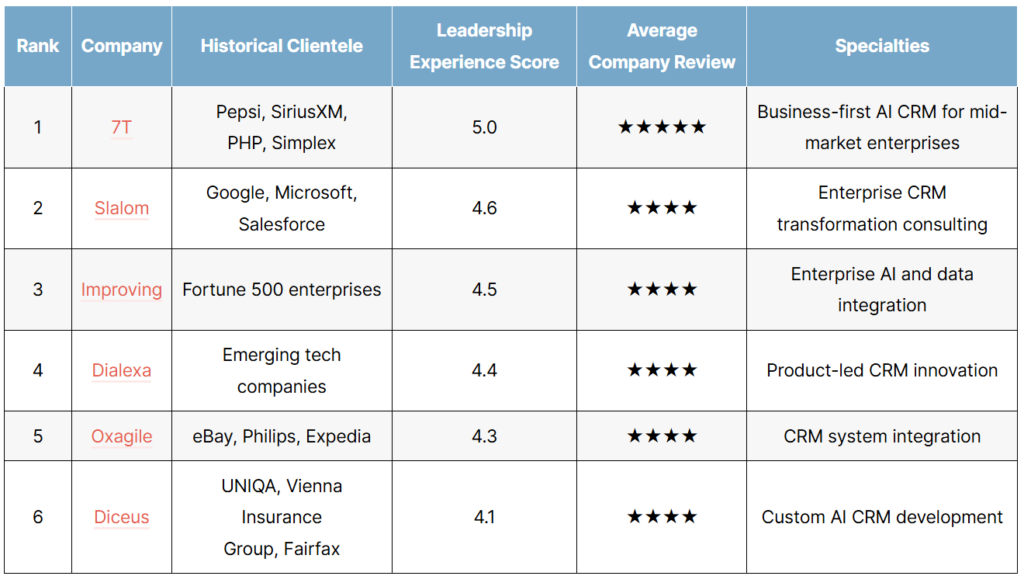
Task: Follow the Diceus company link
Action: [x=121, y=517]
